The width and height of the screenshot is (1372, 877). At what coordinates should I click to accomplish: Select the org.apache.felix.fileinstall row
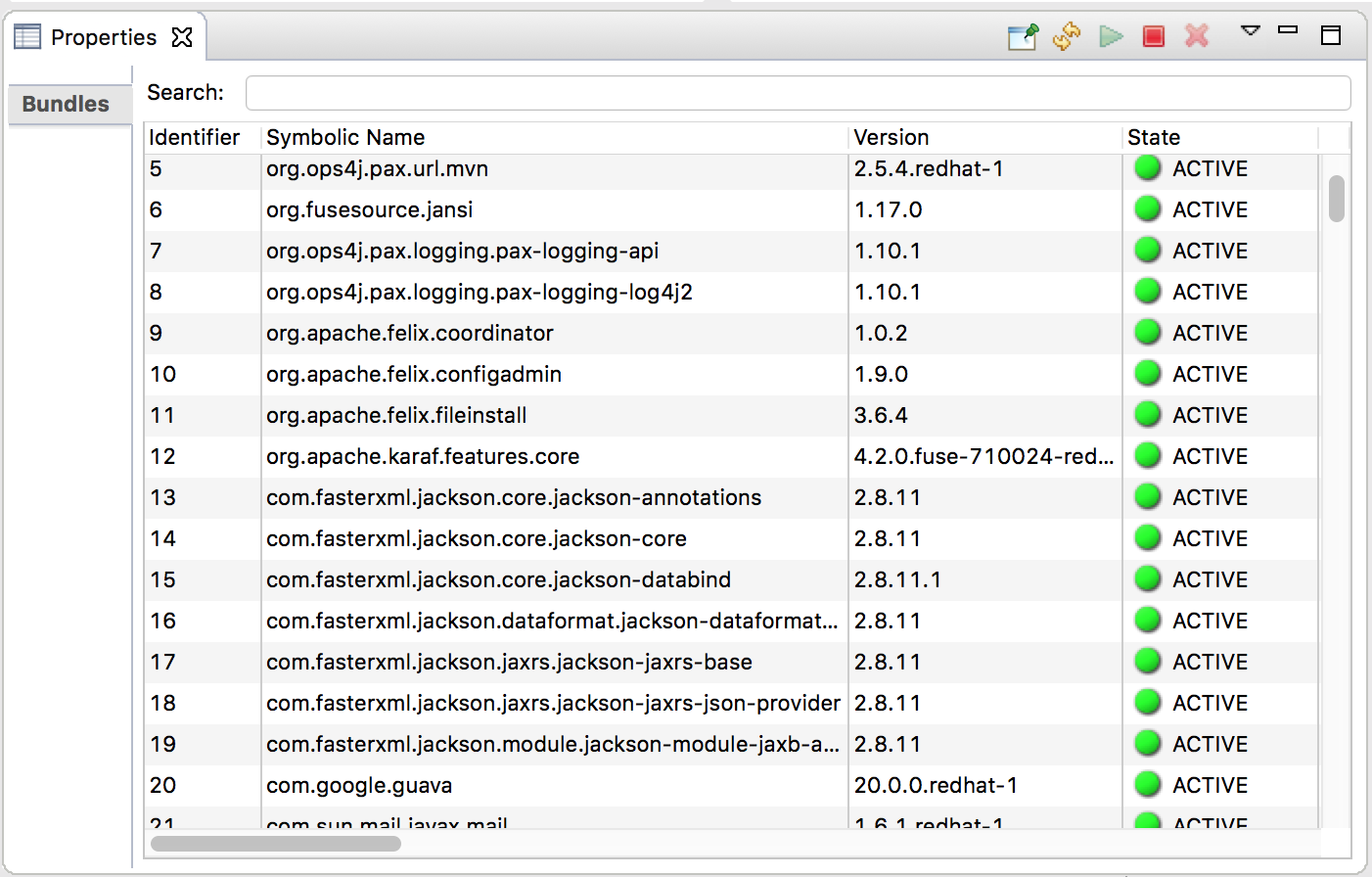pyautogui.click(x=396, y=415)
